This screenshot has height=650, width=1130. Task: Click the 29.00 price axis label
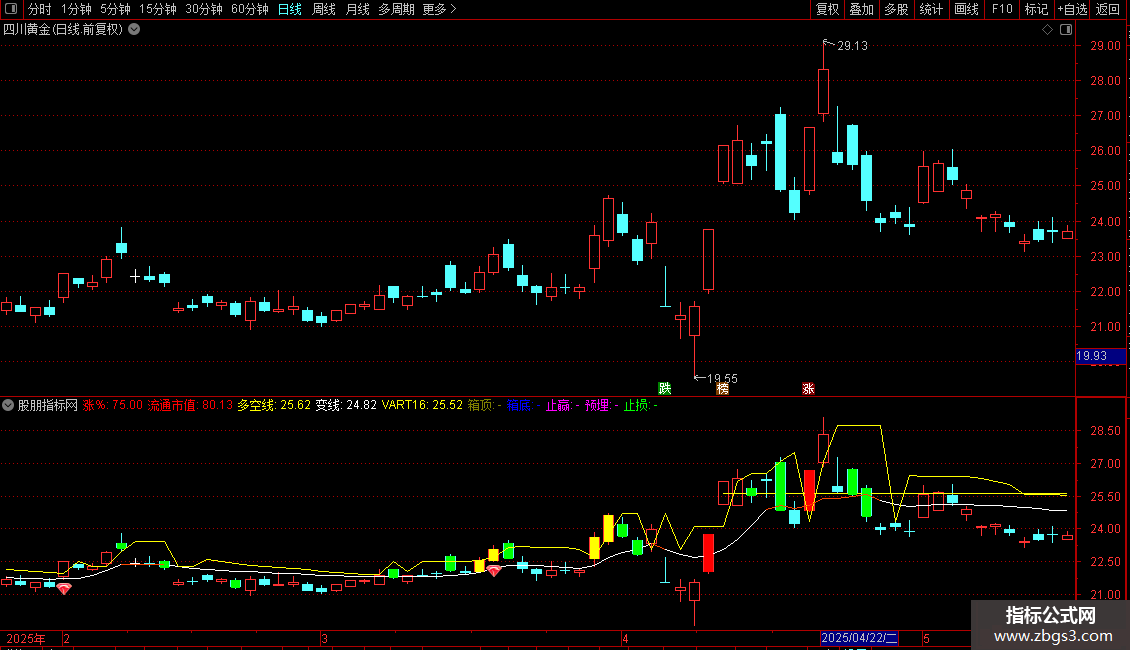point(1105,45)
